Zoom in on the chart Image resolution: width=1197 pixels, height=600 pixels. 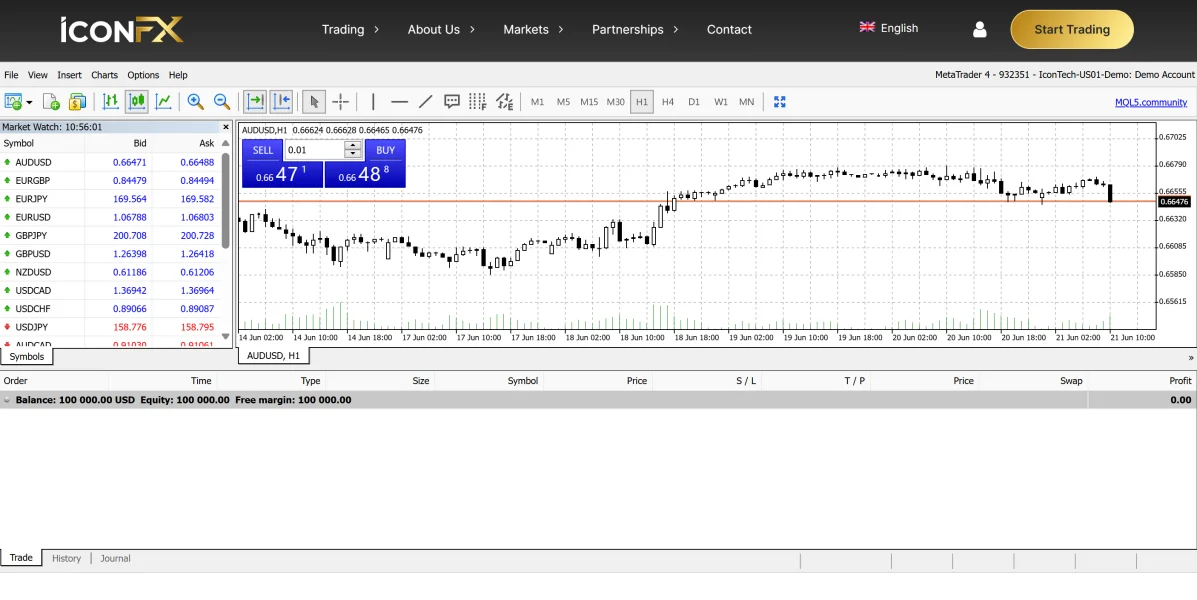click(196, 102)
